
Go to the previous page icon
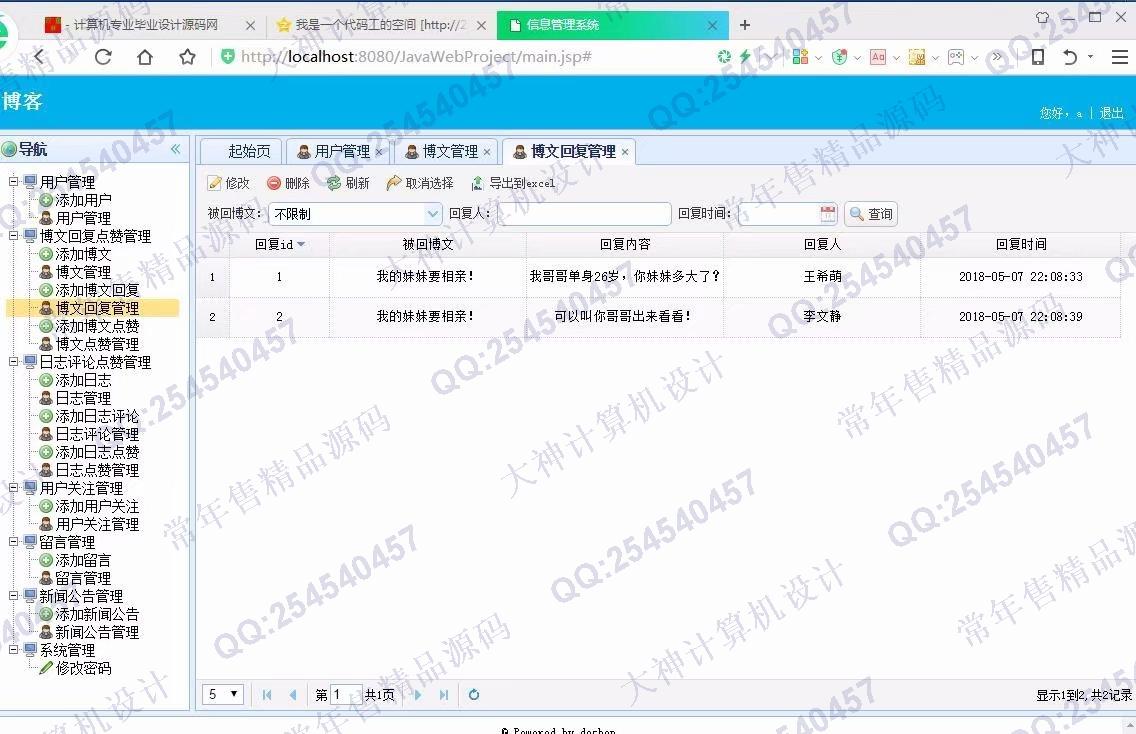[x=293, y=695]
